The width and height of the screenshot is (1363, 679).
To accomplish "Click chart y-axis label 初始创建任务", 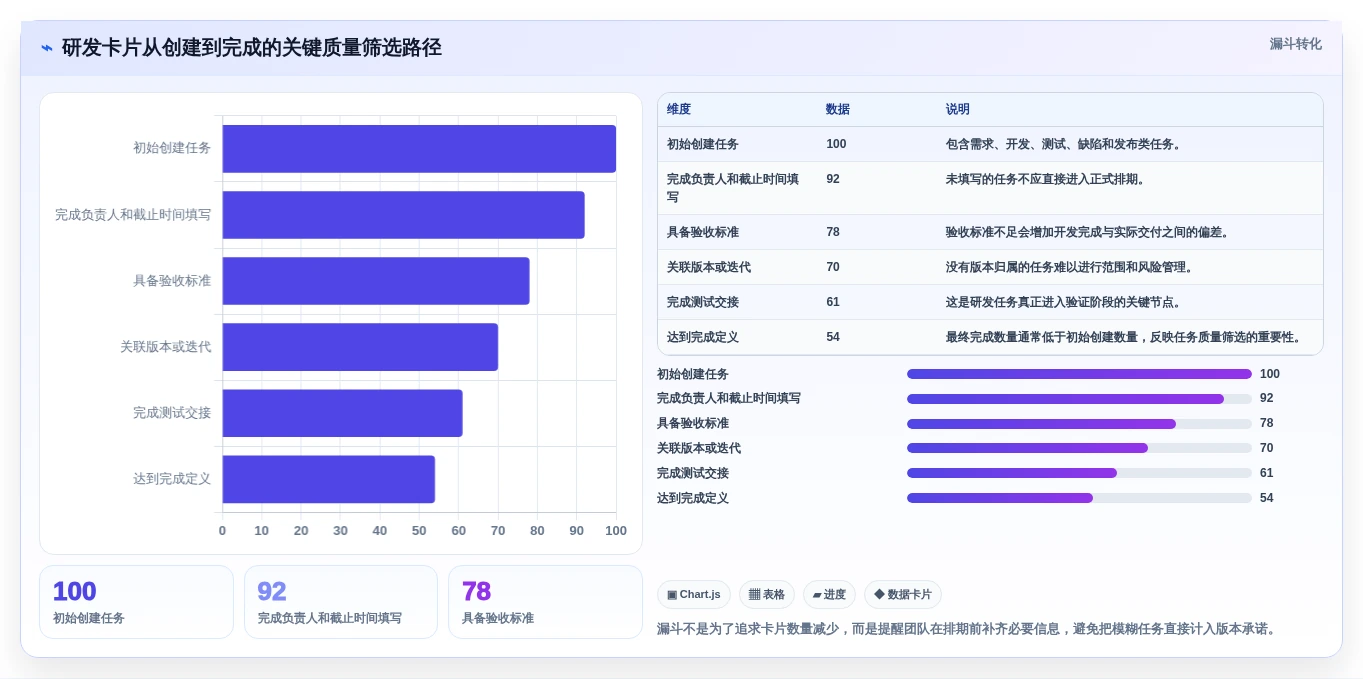I will click(x=172, y=148).
